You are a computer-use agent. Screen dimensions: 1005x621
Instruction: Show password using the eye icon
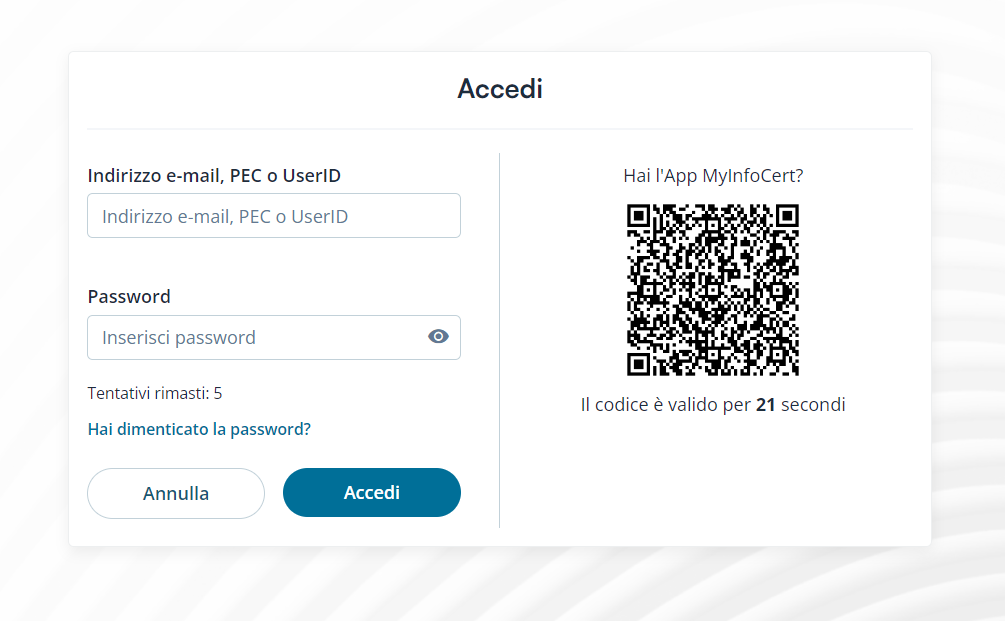click(x=438, y=337)
